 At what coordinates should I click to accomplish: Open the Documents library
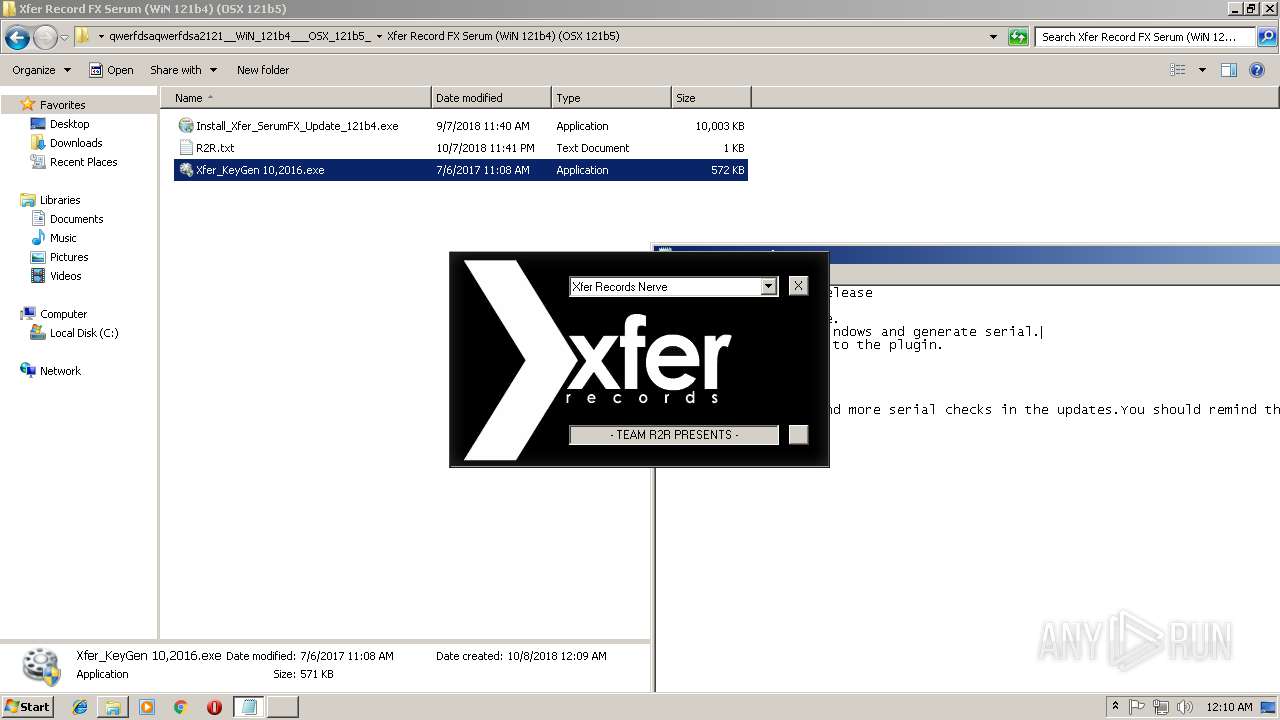click(76, 219)
